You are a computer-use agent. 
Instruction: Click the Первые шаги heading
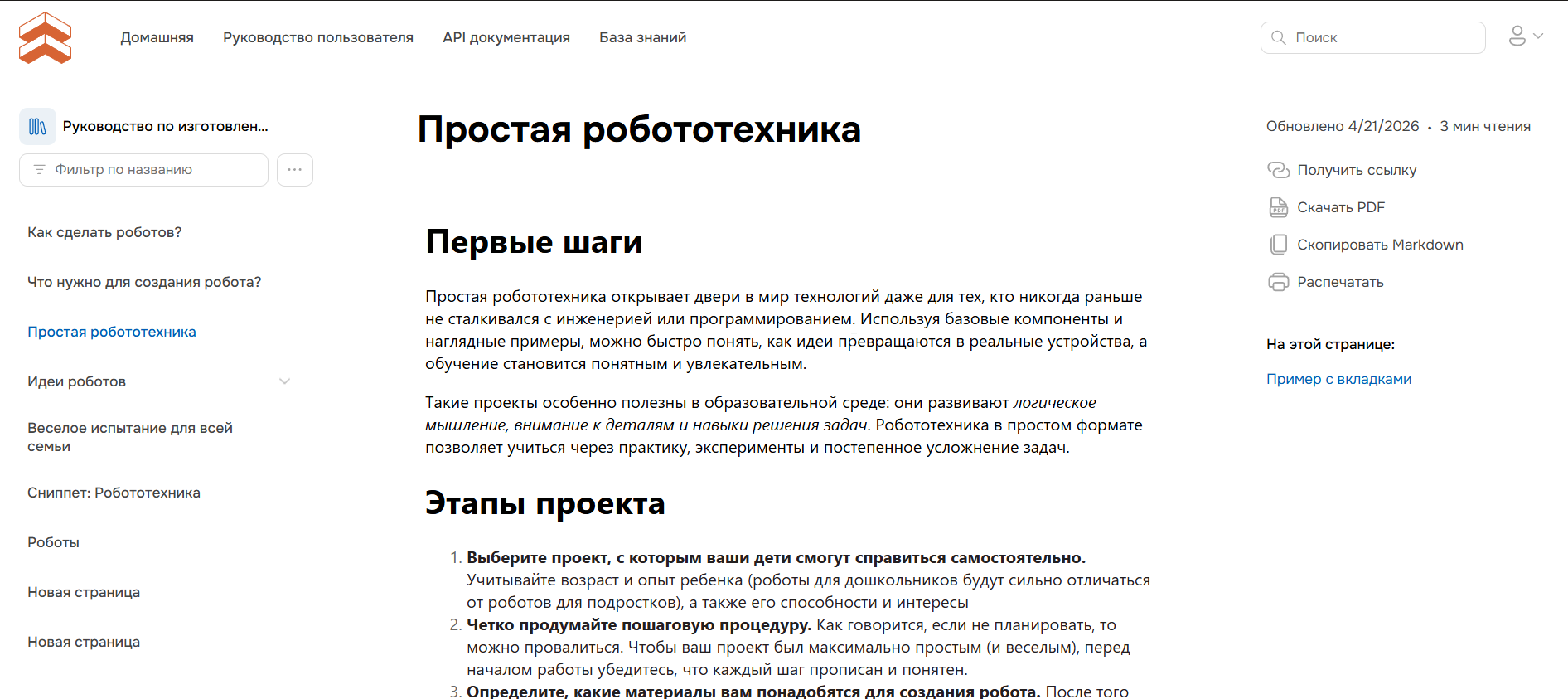[534, 241]
